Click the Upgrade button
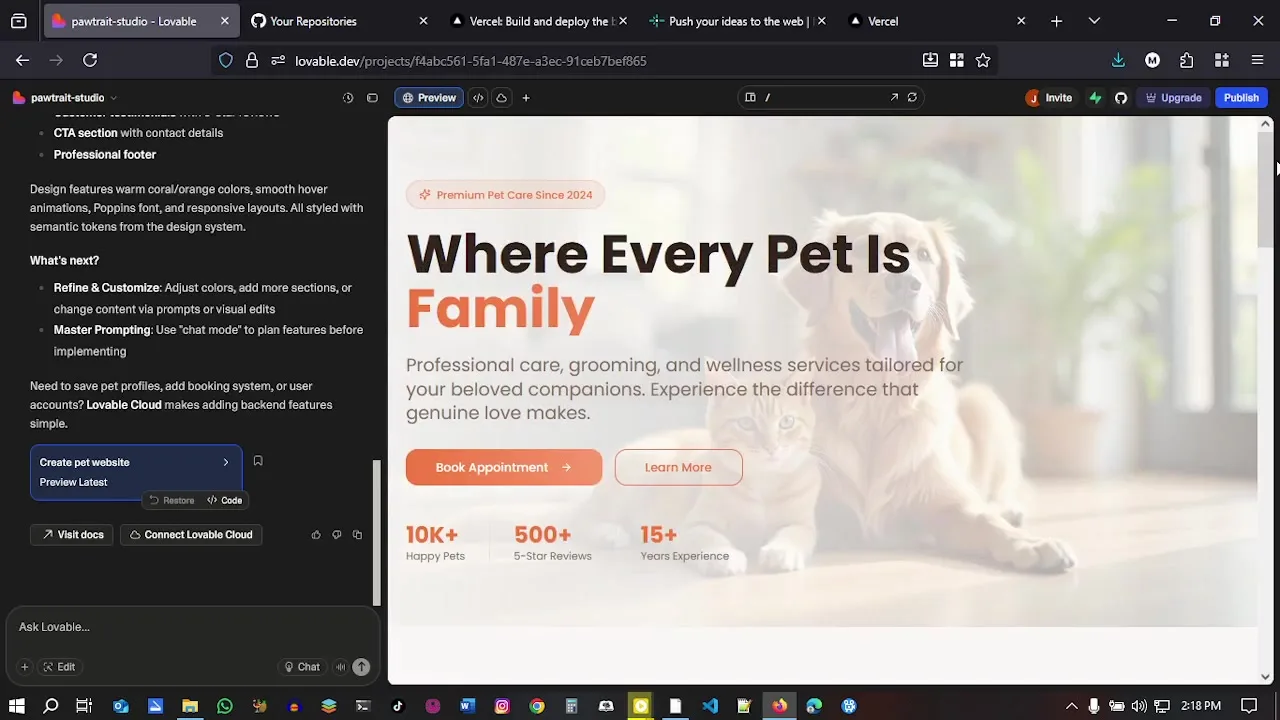The width and height of the screenshot is (1280, 720). tap(1173, 98)
